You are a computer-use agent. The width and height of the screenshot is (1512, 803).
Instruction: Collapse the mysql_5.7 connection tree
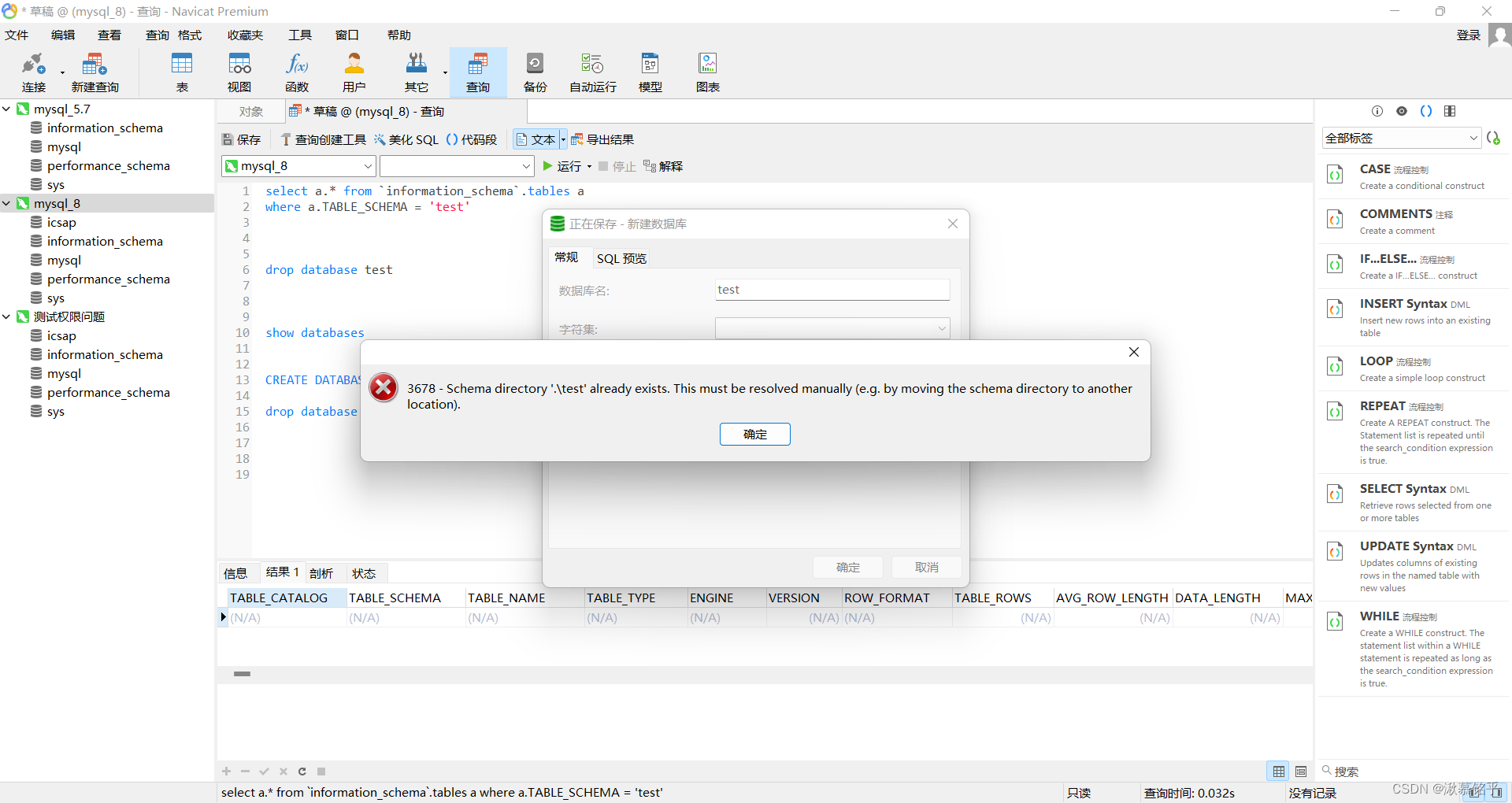6,109
